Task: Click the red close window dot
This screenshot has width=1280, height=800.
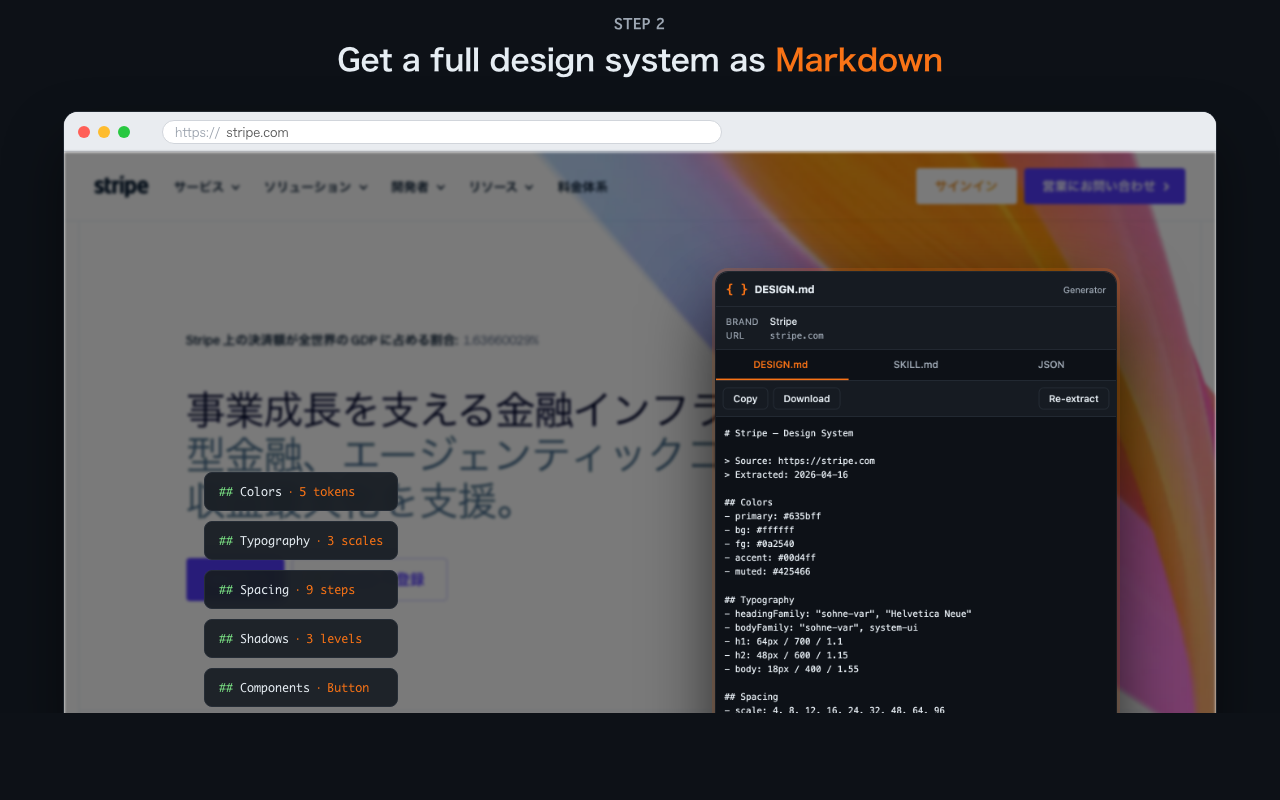Action: coord(84,132)
